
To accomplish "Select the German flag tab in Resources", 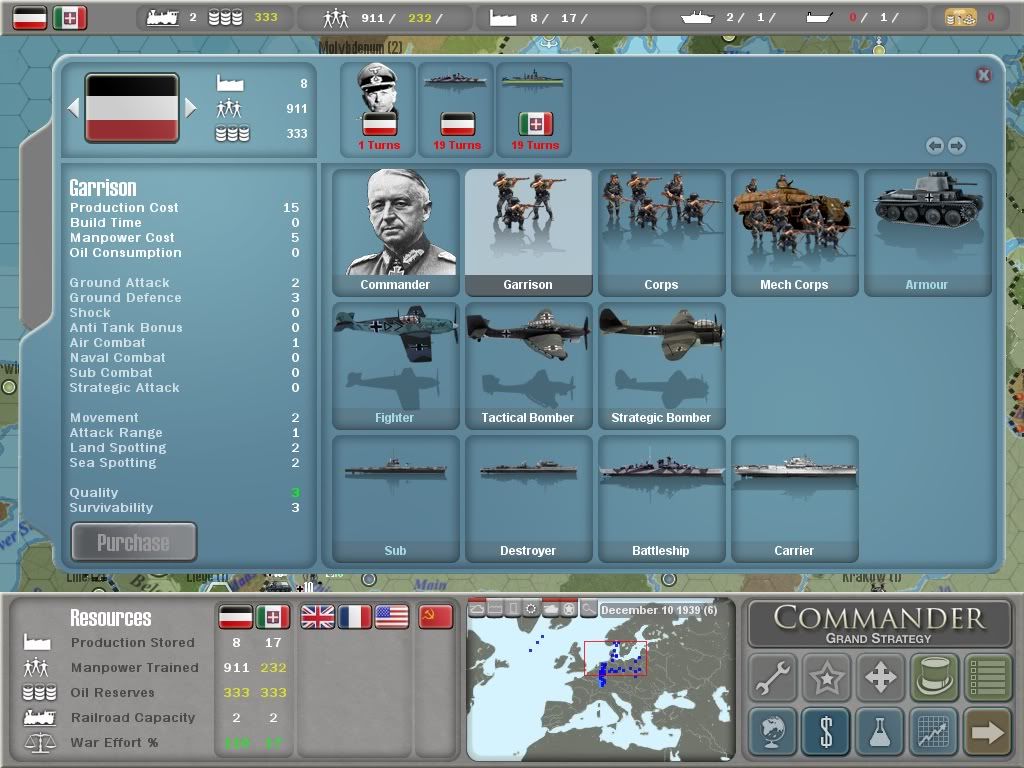I will pyautogui.click(x=235, y=617).
